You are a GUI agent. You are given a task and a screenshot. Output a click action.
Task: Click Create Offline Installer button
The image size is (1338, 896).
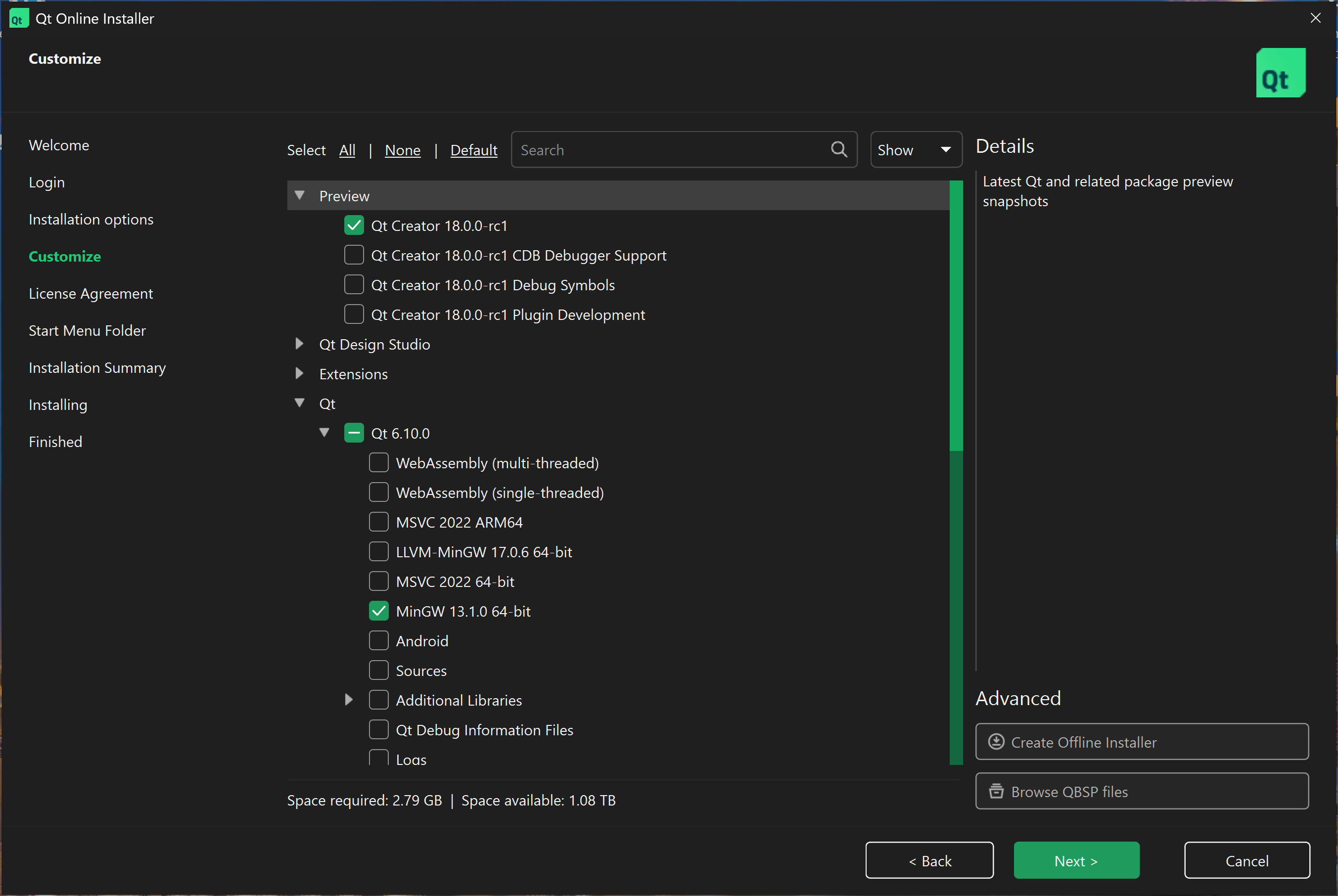click(x=1142, y=742)
